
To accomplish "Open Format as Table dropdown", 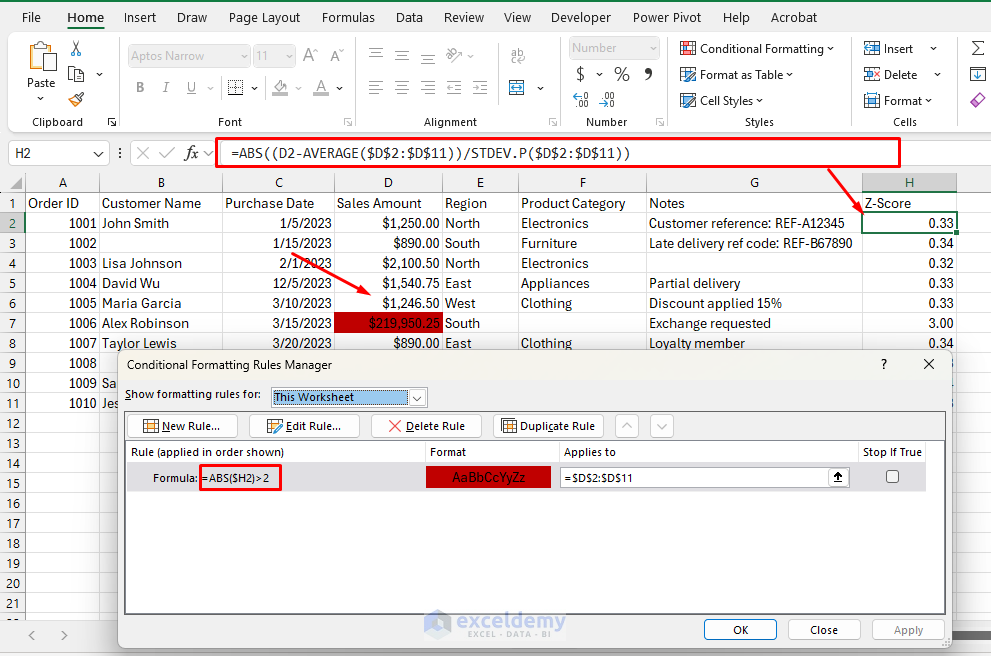I will point(736,75).
